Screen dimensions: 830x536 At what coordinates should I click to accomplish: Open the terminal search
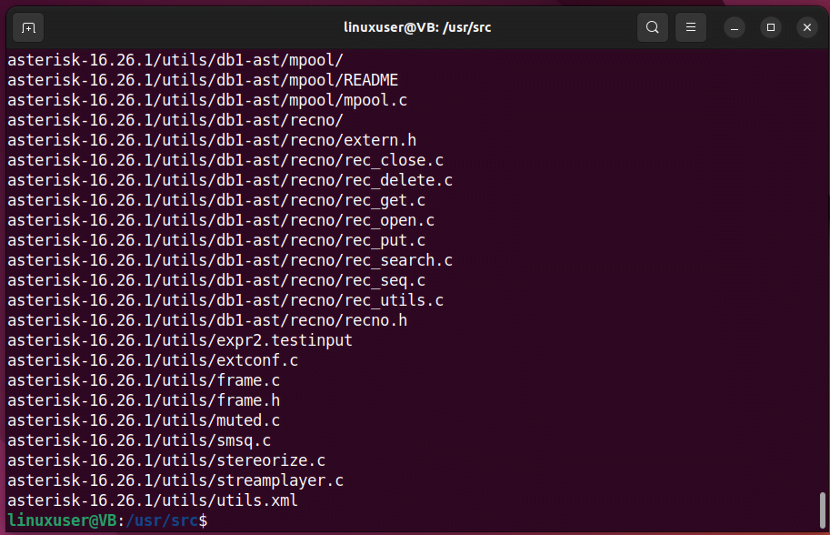(652, 28)
